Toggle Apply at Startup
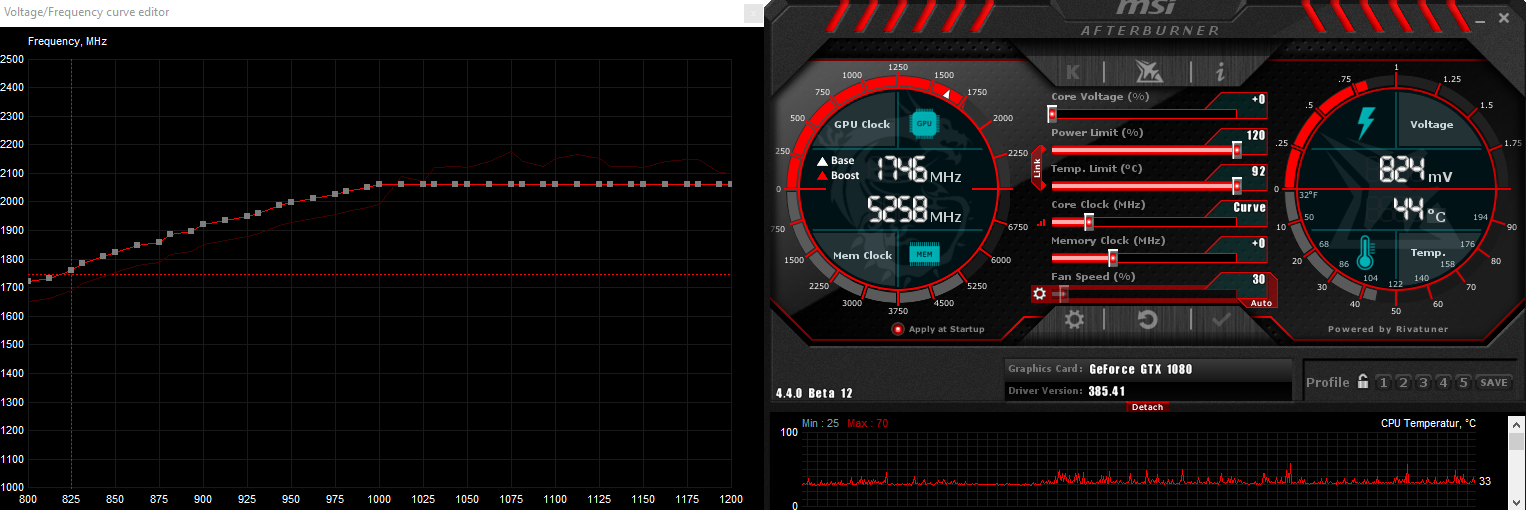1526x510 pixels. [938, 329]
